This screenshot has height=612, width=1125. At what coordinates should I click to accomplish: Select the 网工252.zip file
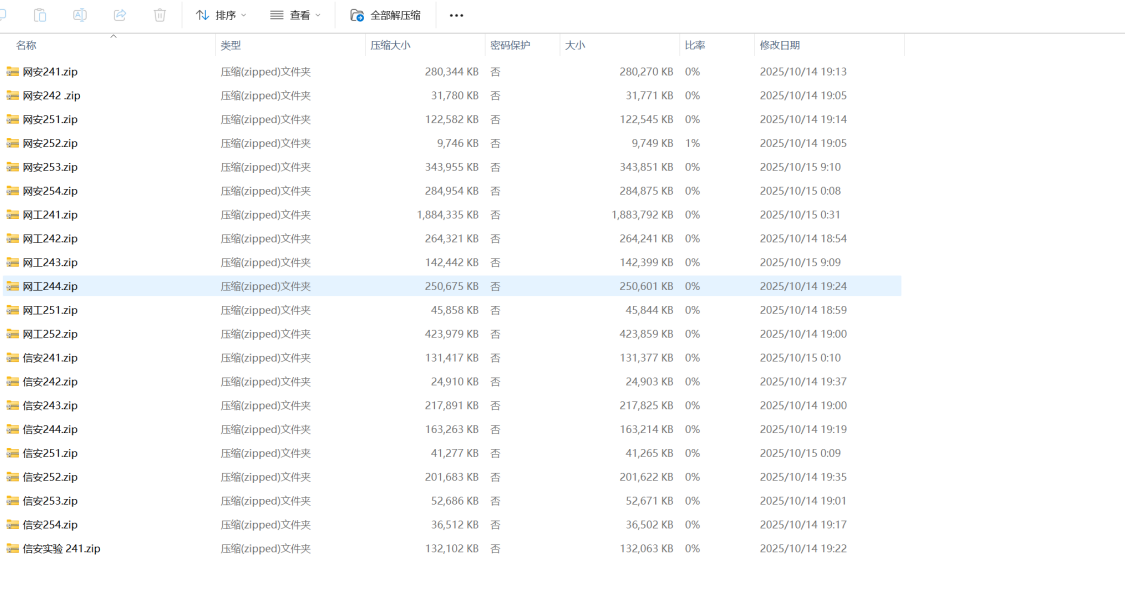(50, 335)
